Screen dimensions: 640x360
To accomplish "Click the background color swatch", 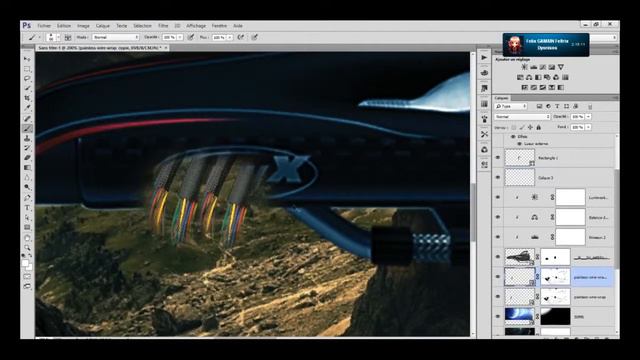I will tap(29, 267).
